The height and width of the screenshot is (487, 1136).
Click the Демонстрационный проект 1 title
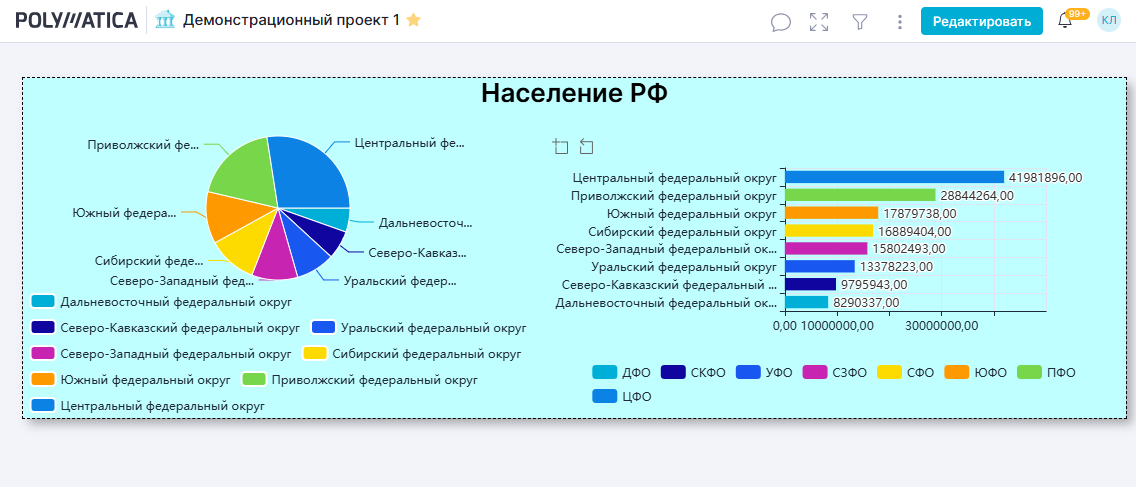(291, 20)
